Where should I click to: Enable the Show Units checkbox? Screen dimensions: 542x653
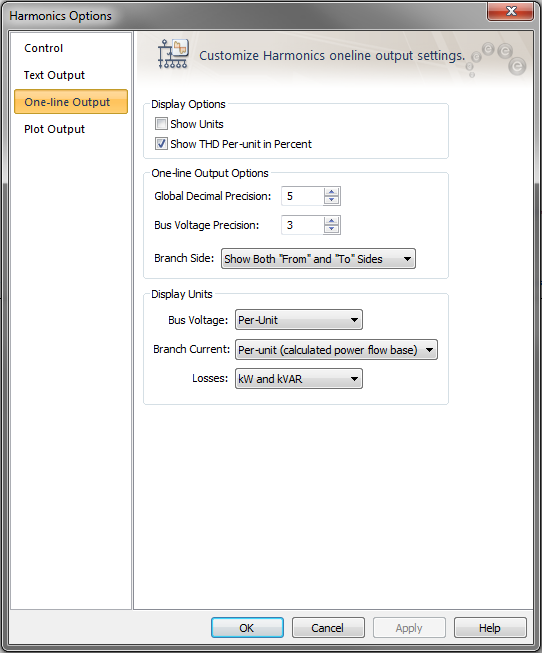tap(161, 124)
